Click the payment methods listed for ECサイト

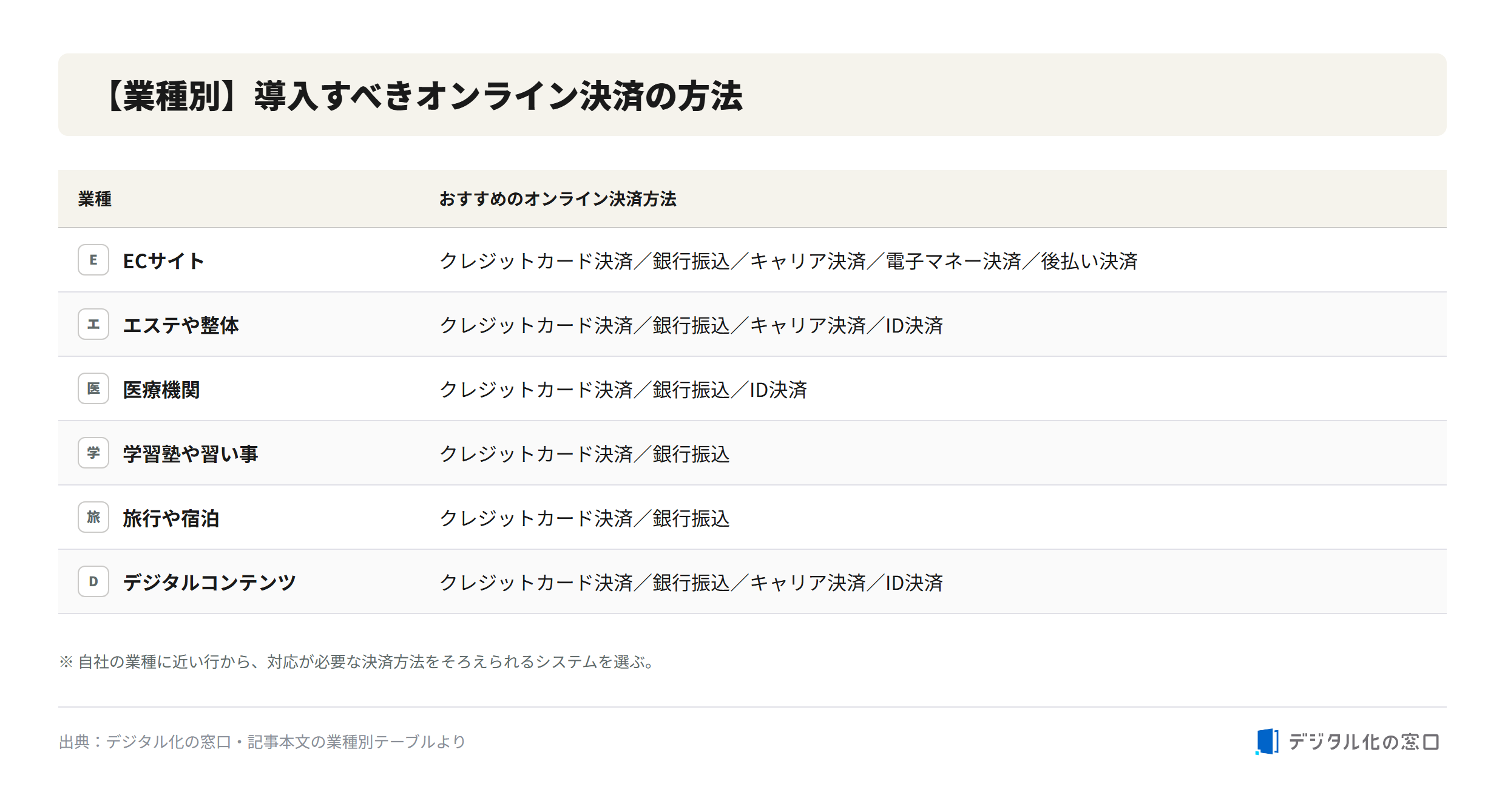click(x=788, y=261)
